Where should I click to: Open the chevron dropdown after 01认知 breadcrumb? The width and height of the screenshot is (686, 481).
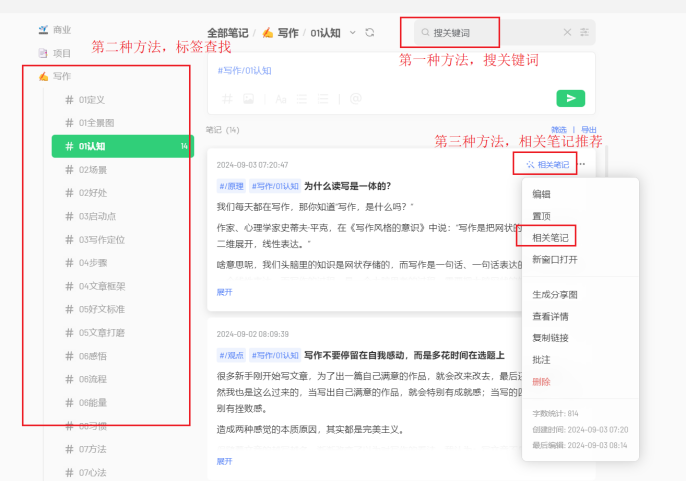(353, 33)
